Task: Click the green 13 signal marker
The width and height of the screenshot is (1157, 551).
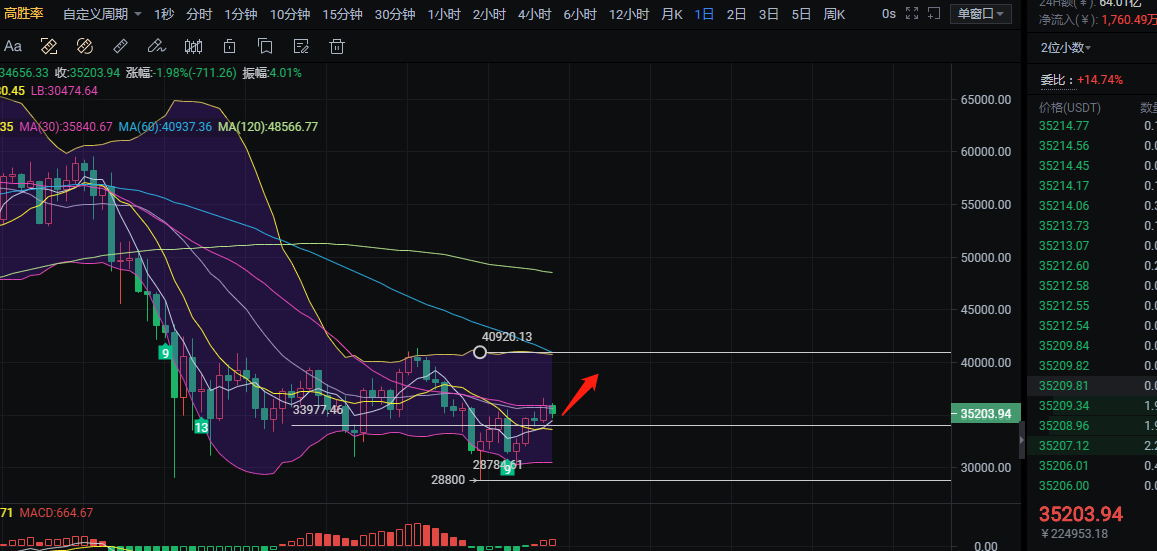Action: tap(201, 427)
